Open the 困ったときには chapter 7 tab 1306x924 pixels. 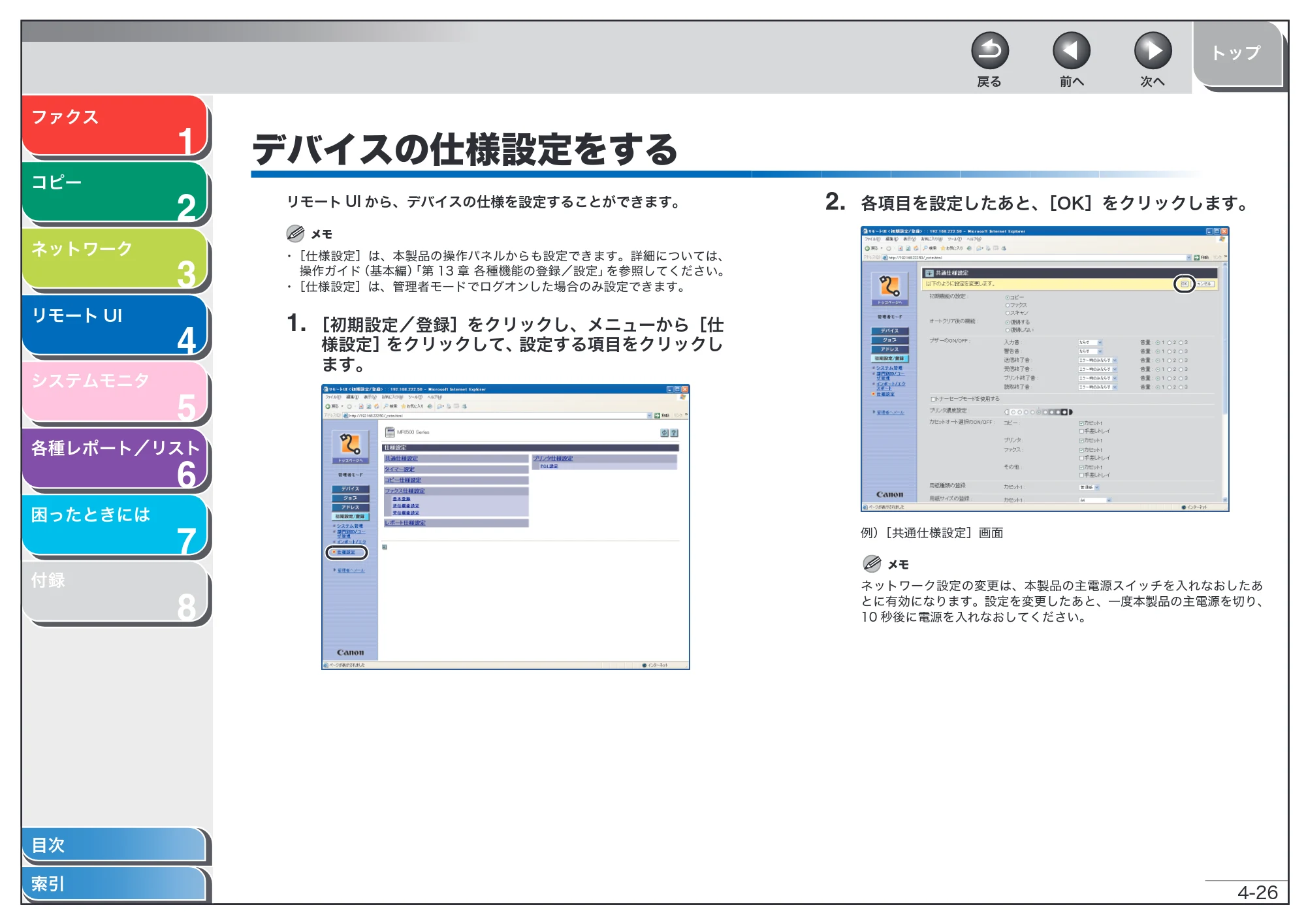(115, 524)
